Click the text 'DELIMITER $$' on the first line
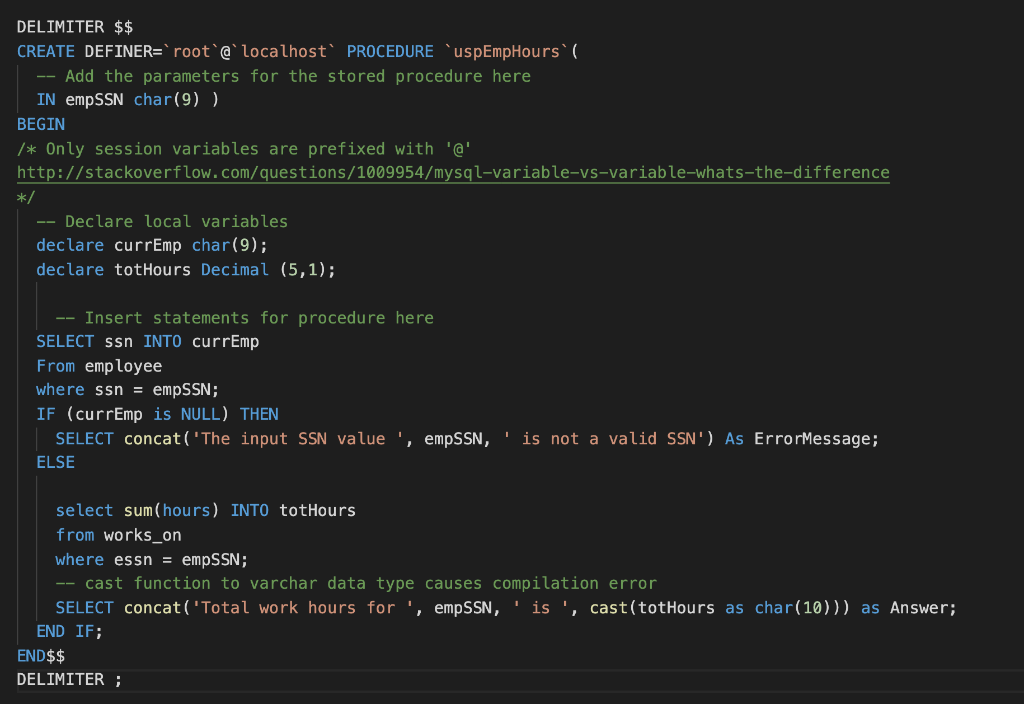 pyautogui.click(x=75, y=27)
